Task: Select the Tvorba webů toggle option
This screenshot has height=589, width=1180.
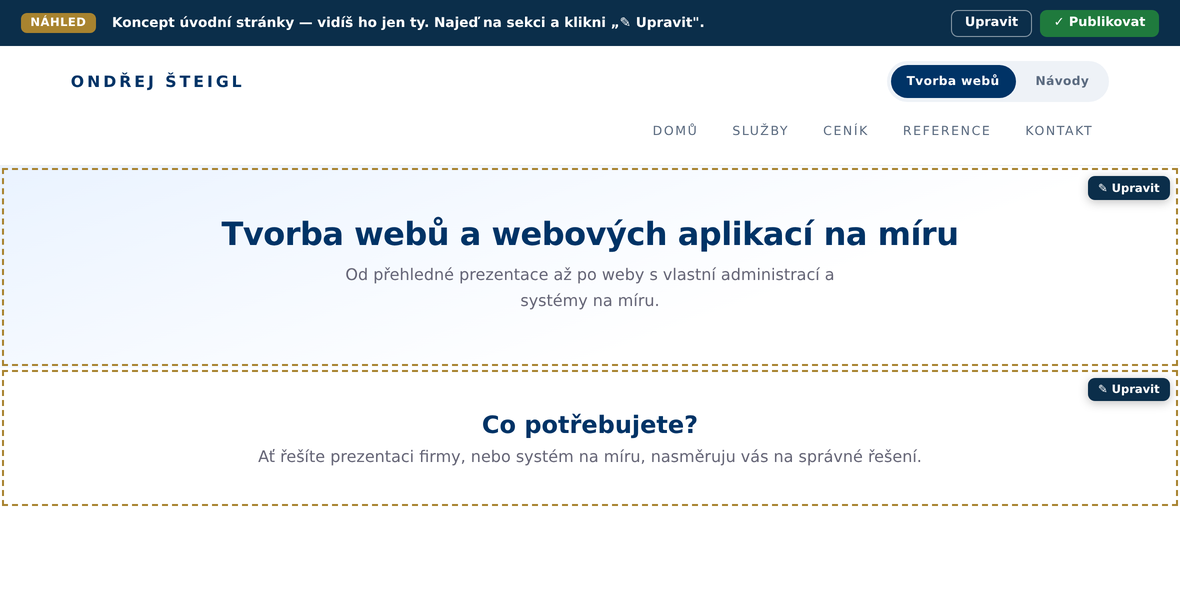Action: point(953,81)
